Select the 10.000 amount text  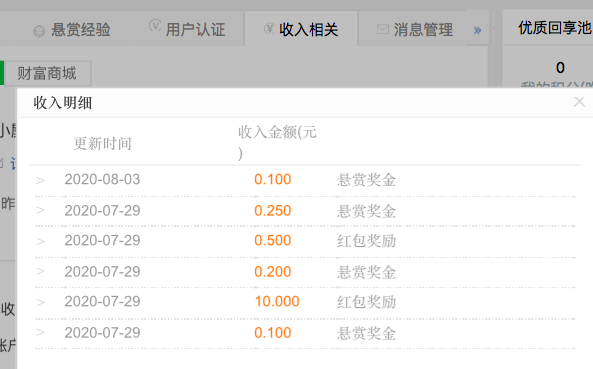[x=277, y=301]
